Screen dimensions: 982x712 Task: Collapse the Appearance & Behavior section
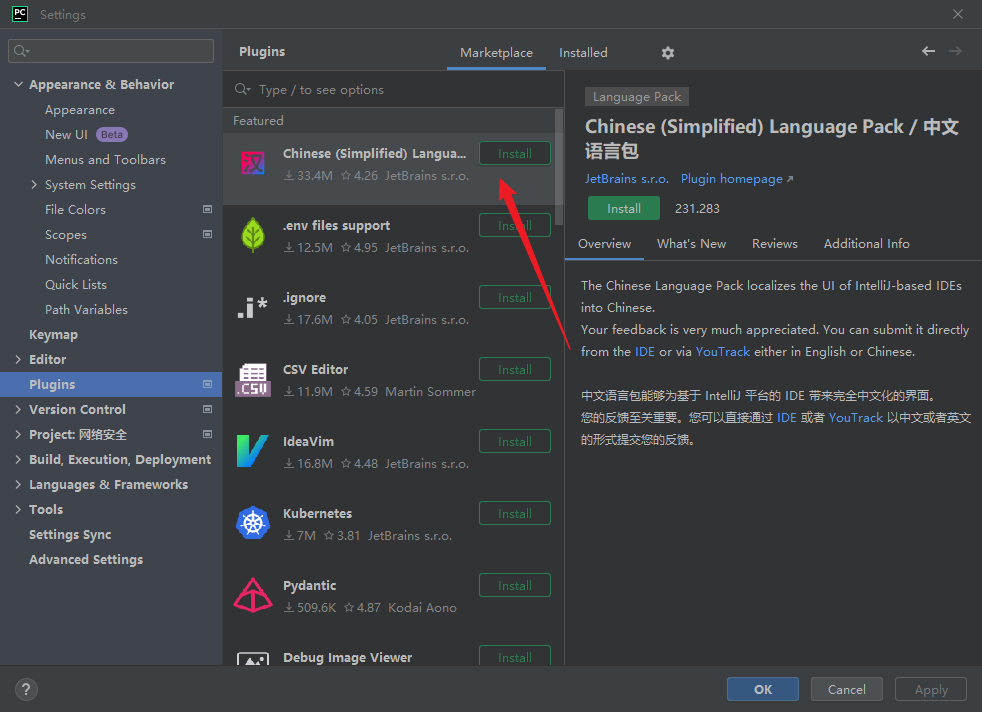(19, 85)
